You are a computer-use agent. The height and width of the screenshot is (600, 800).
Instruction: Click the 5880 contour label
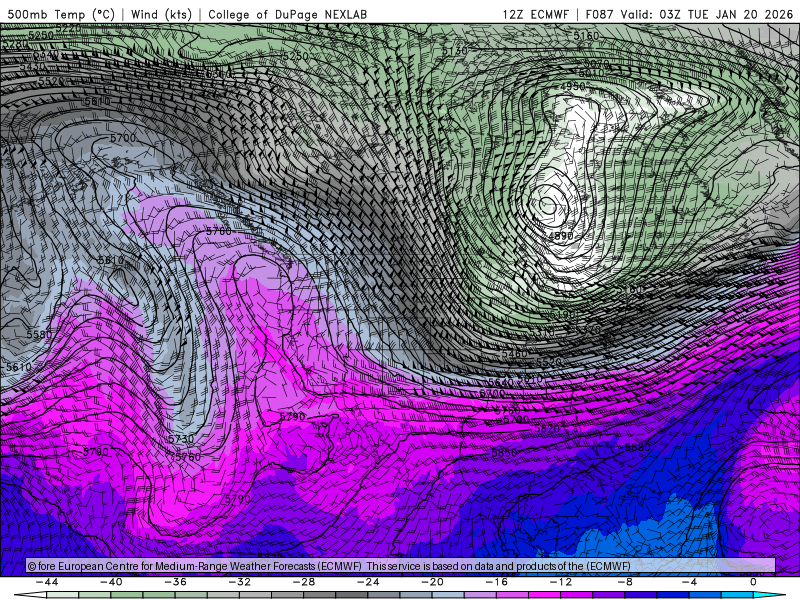[x=637, y=447]
